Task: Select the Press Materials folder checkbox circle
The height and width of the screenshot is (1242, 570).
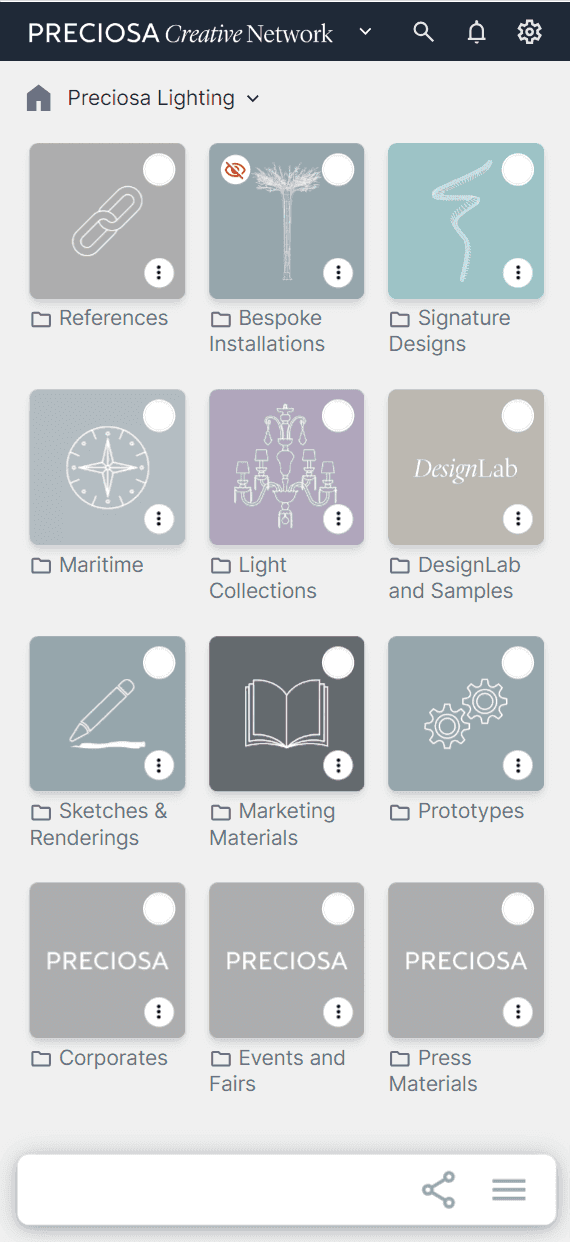Action: pos(518,909)
